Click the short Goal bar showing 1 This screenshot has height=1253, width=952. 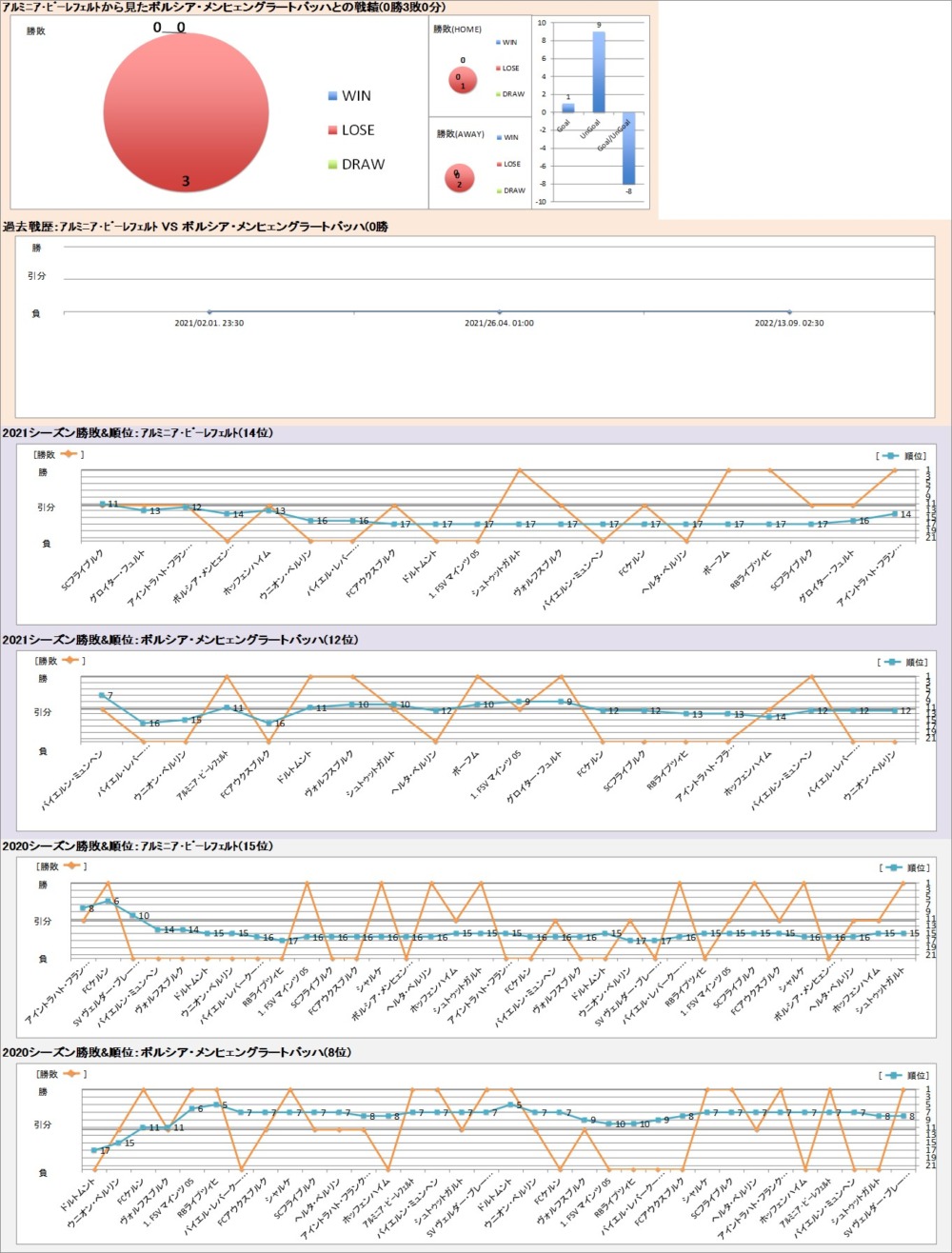[568, 108]
